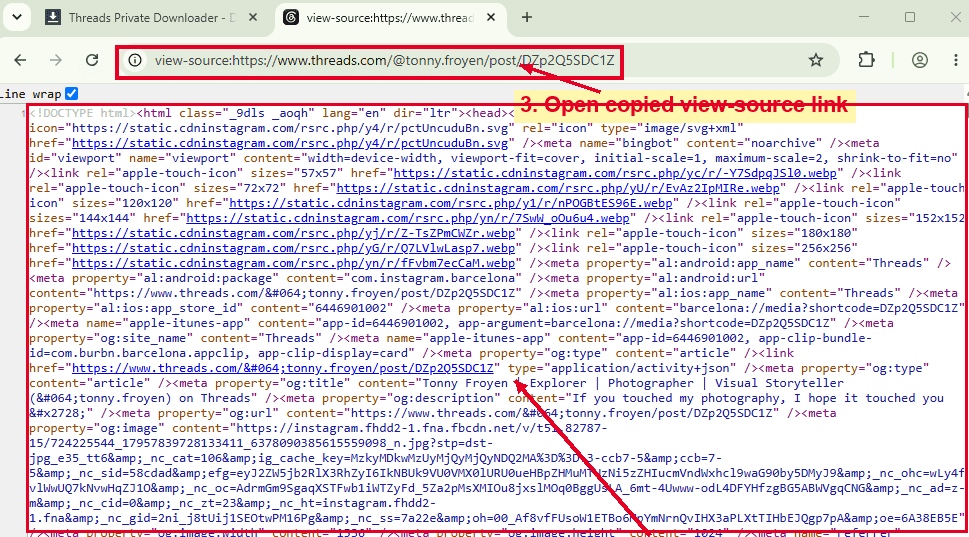Maximize the browser window
969x537 pixels.
(x=910, y=17)
